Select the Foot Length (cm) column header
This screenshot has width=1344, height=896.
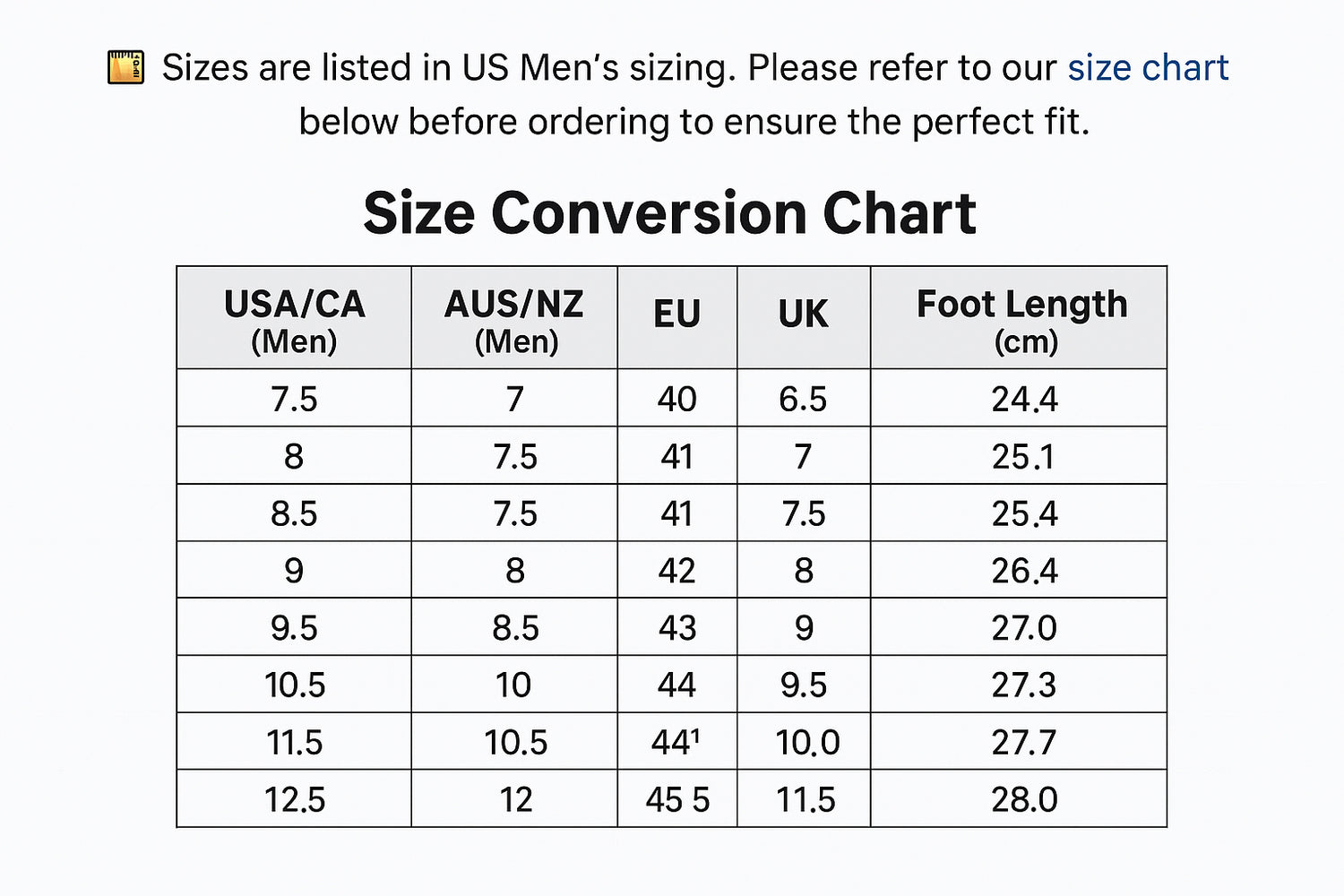tap(1021, 319)
